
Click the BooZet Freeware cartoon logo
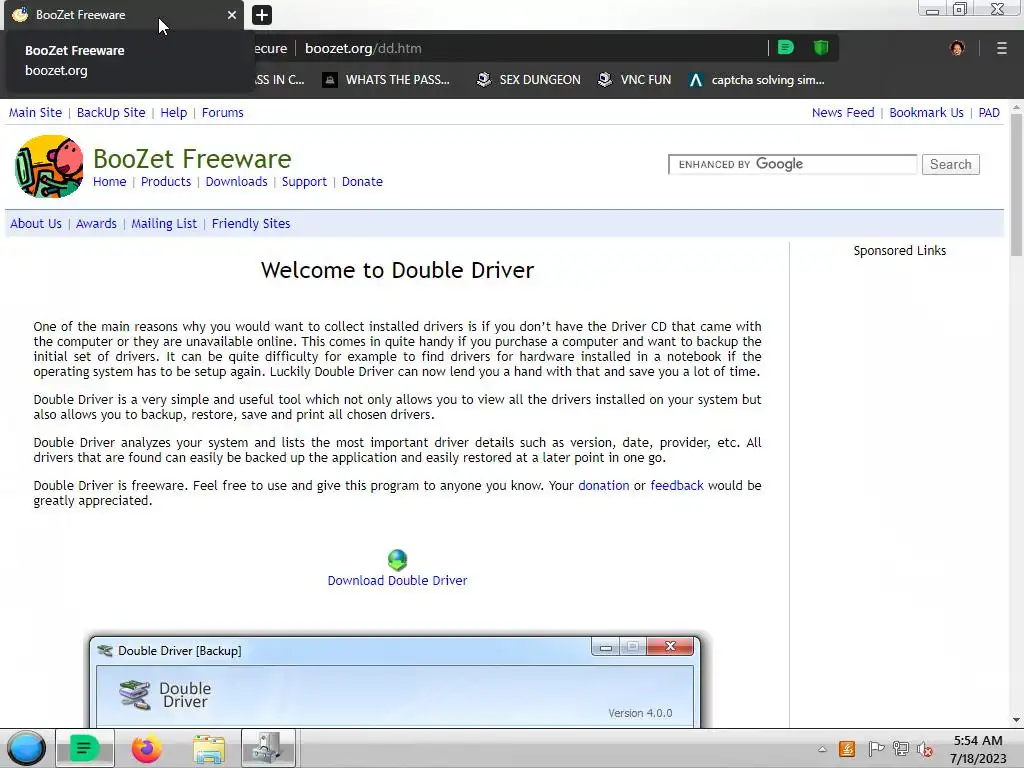click(x=49, y=167)
